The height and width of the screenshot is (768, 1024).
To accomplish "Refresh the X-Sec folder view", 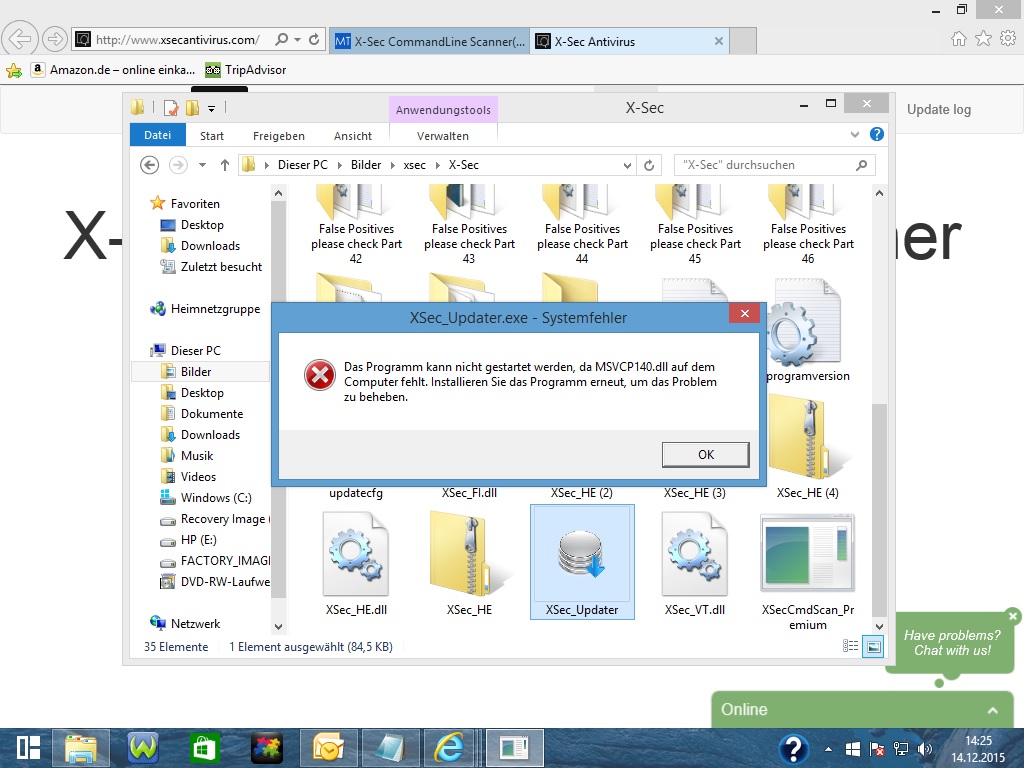I will click(648, 165).
